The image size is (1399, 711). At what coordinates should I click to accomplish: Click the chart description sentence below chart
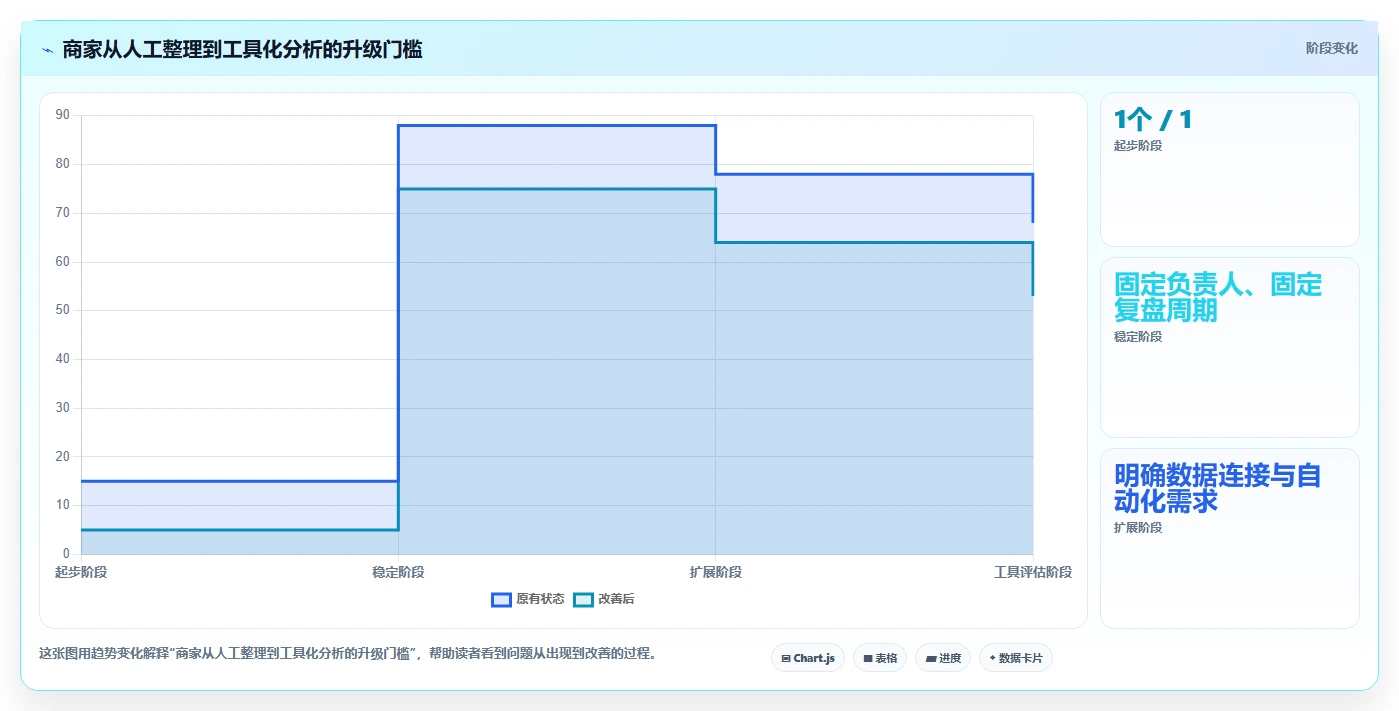pos(348,653)
